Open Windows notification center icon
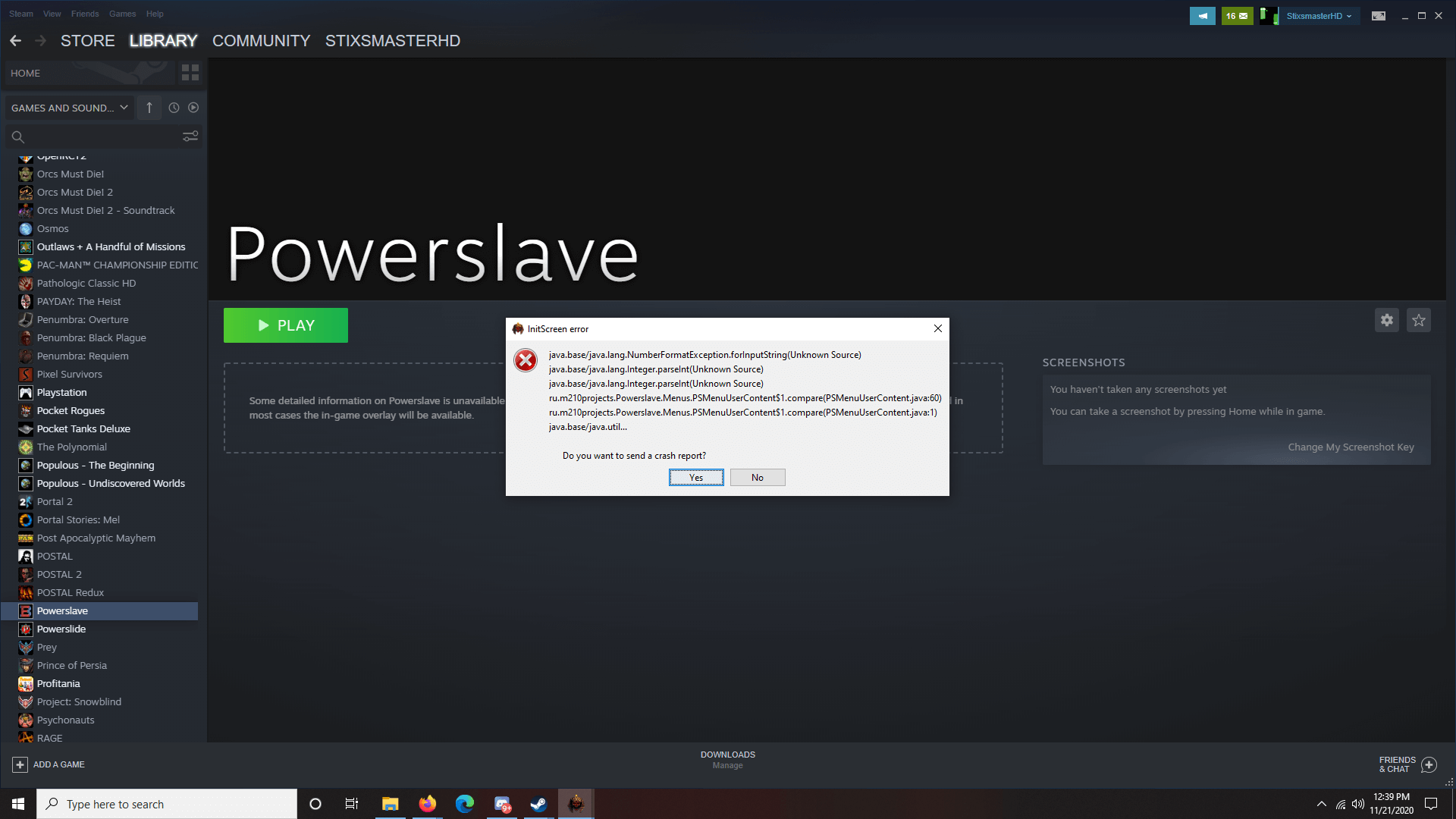Screen dimensions: 1456x819 [1431, 804]
